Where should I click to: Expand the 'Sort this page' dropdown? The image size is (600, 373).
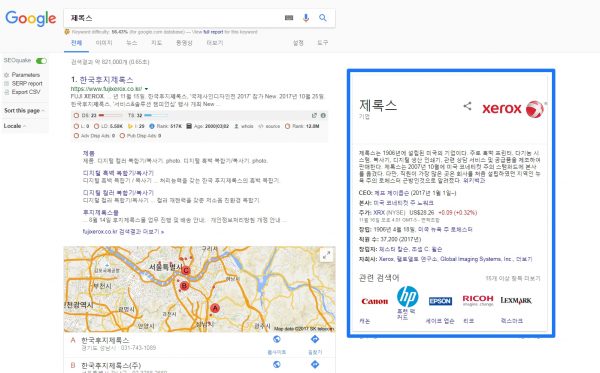tap(24, 111)
